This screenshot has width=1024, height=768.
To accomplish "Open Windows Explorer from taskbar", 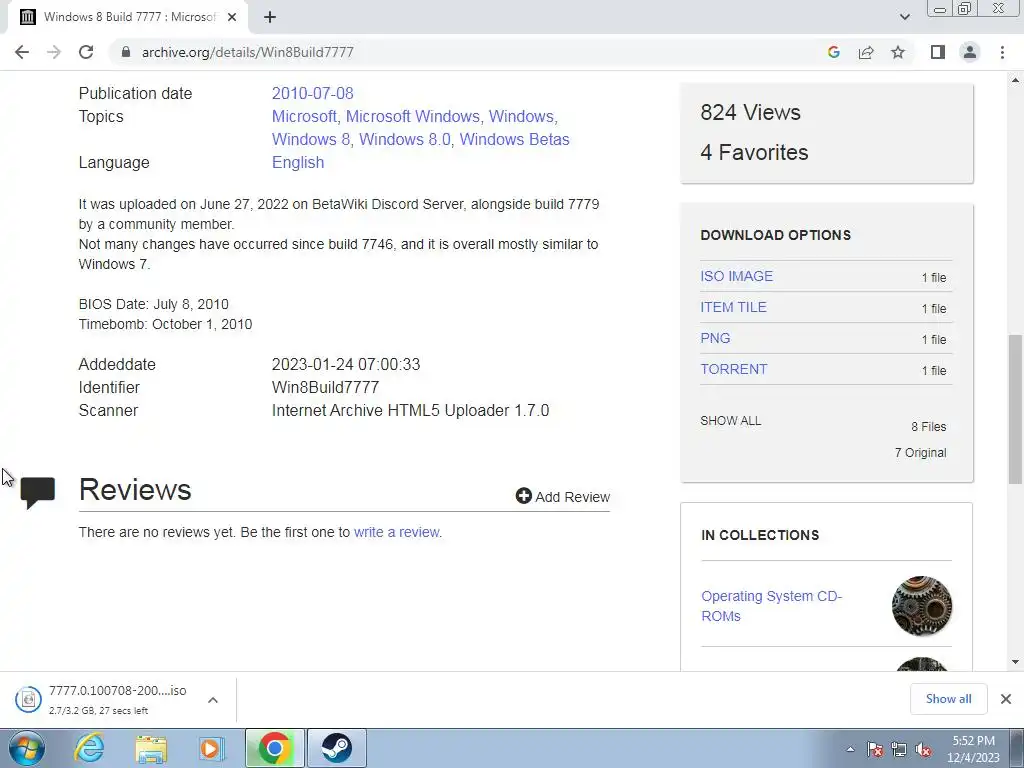I will (151, 748).
